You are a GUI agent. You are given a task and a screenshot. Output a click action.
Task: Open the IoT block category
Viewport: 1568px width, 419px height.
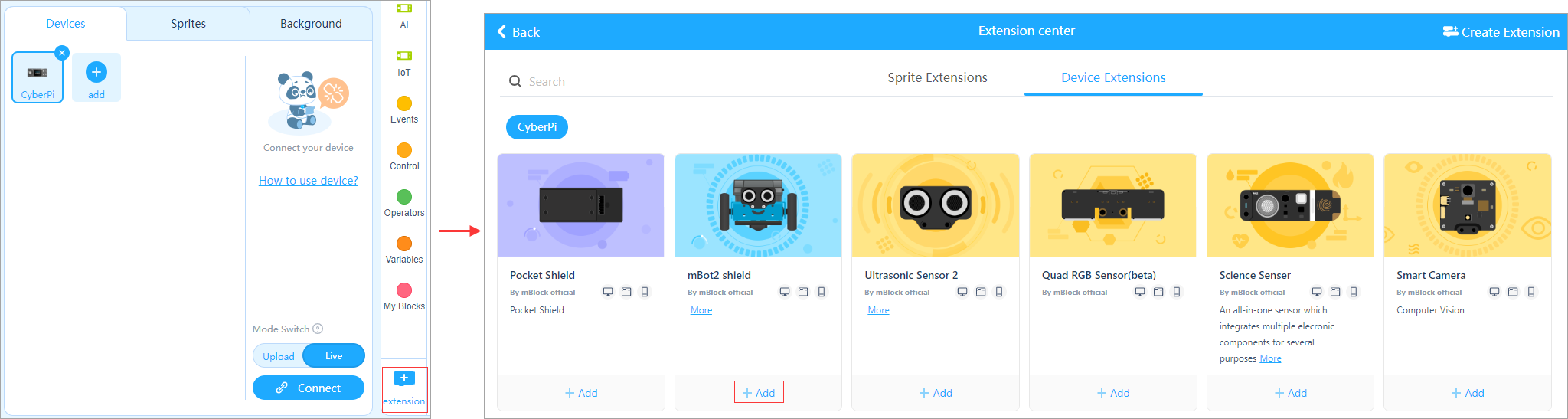pyautogui.click(x=404, y=64)
